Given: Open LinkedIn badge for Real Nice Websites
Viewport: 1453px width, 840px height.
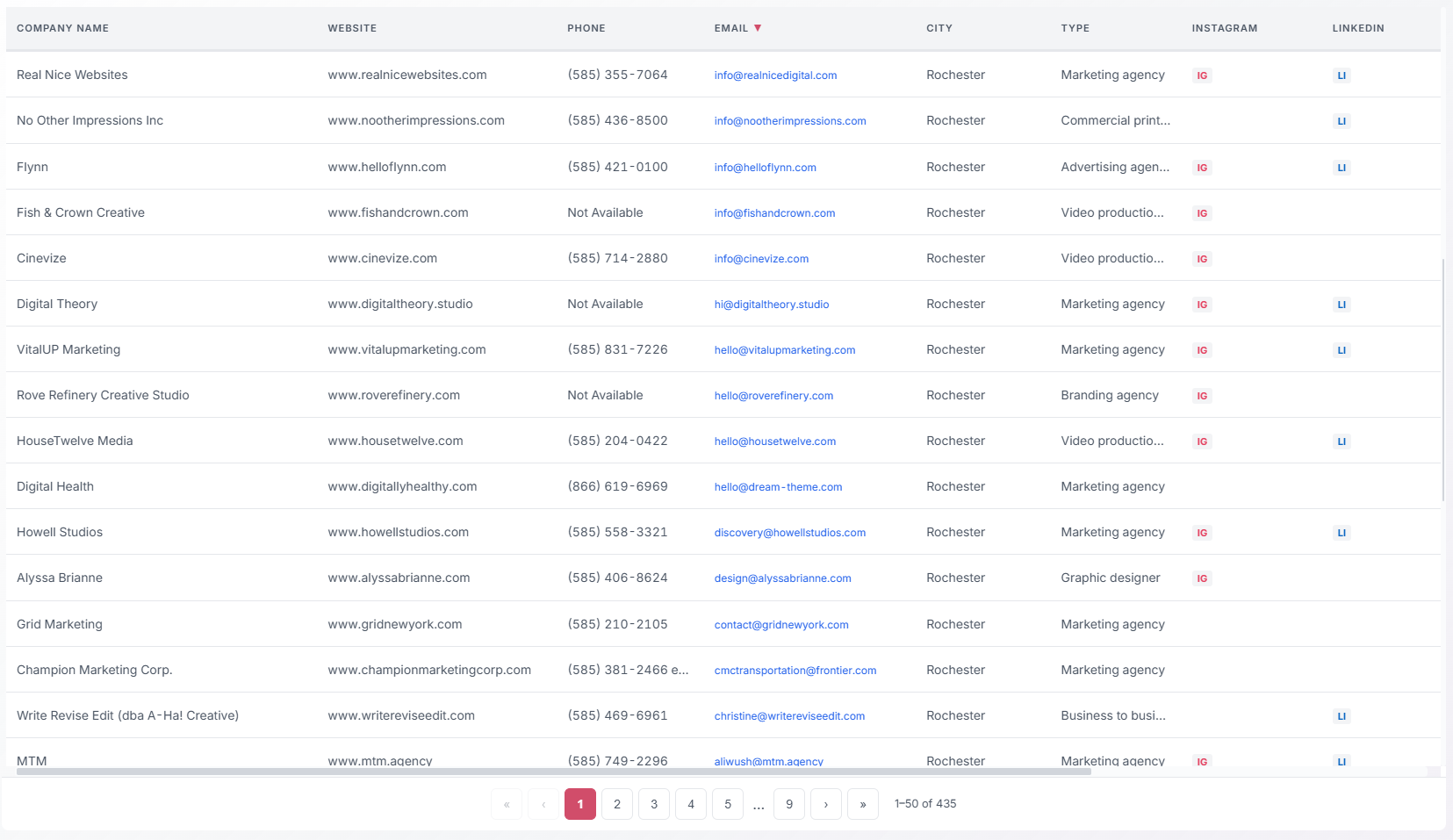Looking at the screenshot, I should coord(1342,75).
